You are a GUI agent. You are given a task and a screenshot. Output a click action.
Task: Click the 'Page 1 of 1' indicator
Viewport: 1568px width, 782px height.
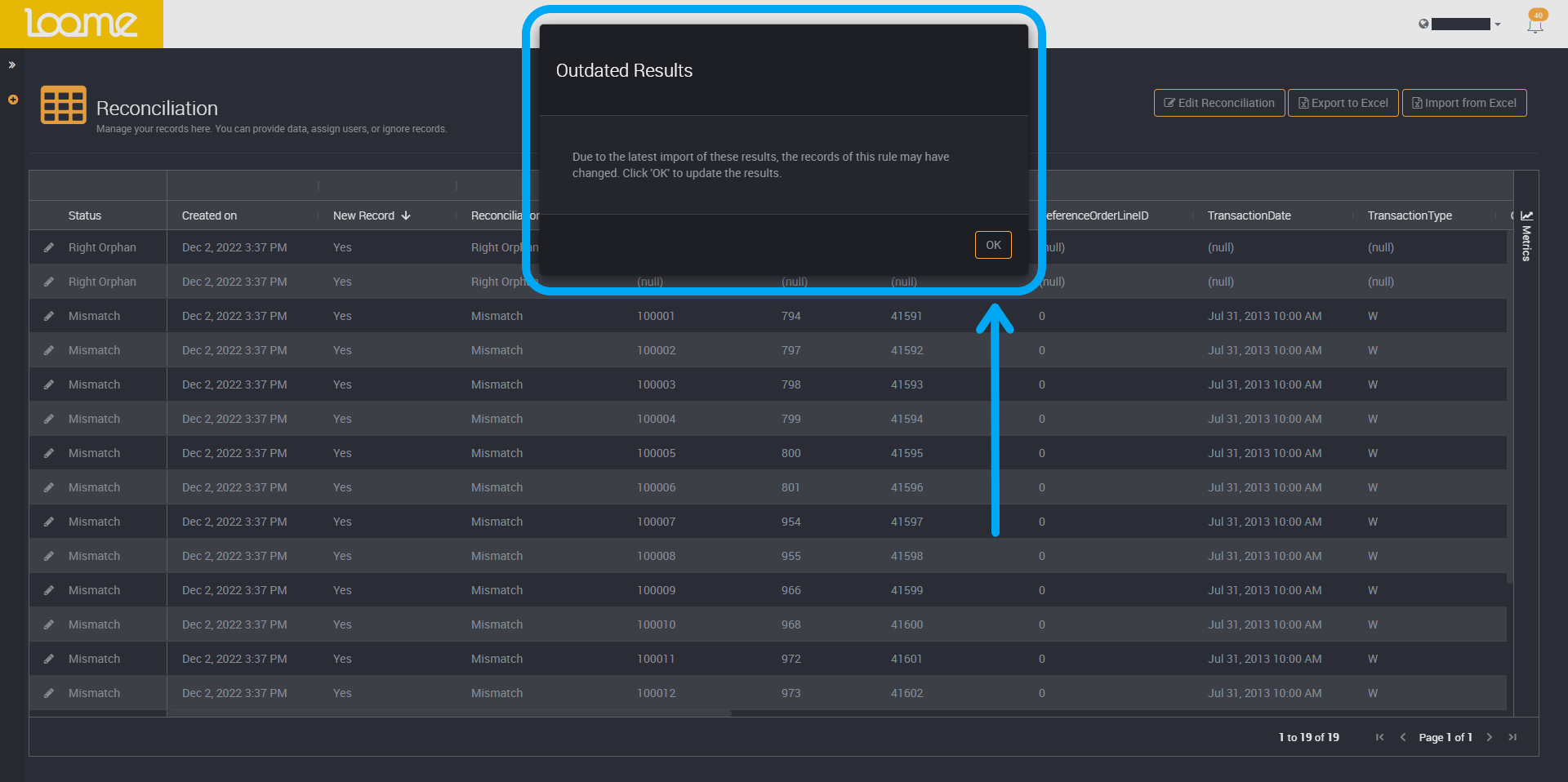coord(1445,737)
